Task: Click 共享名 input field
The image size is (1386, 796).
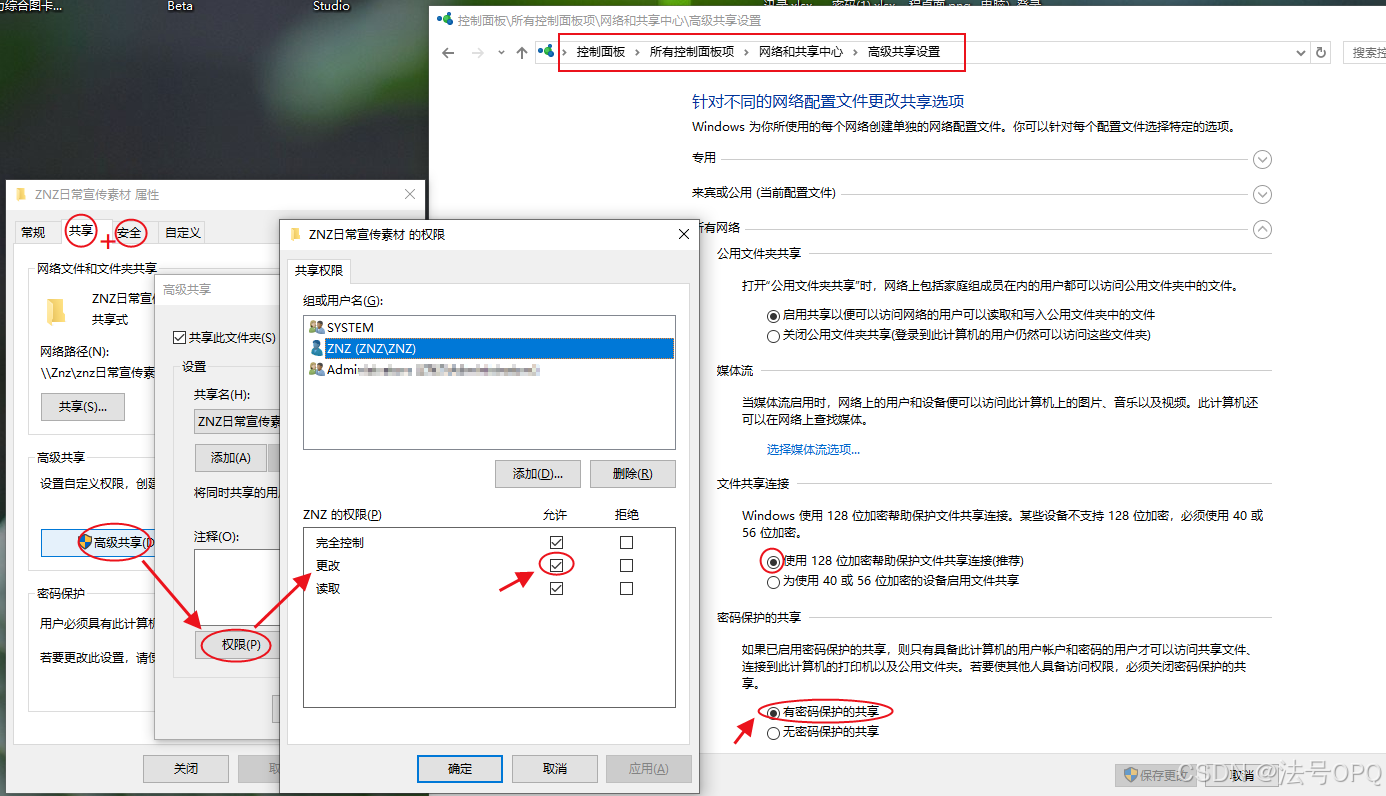Action: pos(238,421)
